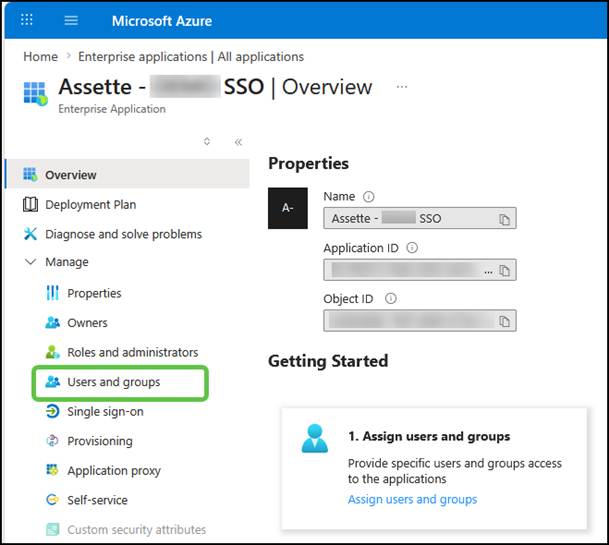
Task: Open the Azure app launcher grid icon
Action: click(x=26, y=19)
